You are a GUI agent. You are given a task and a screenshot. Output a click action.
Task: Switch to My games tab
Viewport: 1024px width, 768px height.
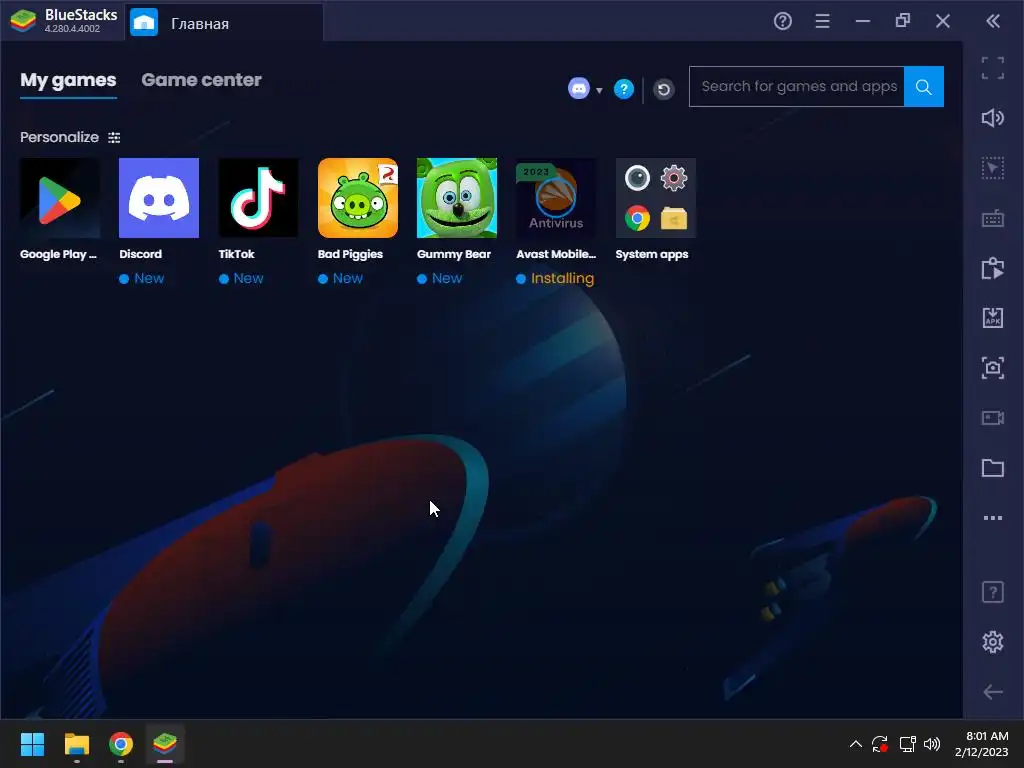pyautogui.click(x=68, y=80)
